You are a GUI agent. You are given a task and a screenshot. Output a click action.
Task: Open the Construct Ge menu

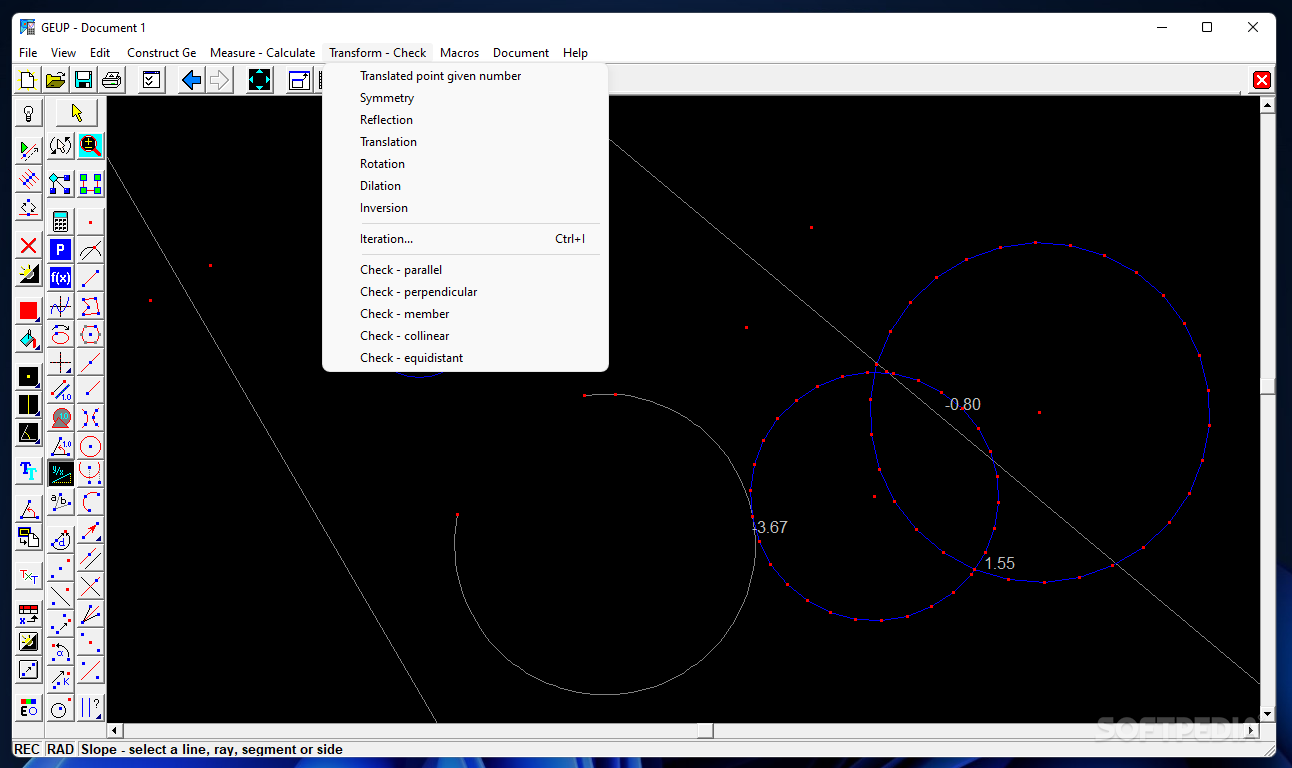point(161,53)
